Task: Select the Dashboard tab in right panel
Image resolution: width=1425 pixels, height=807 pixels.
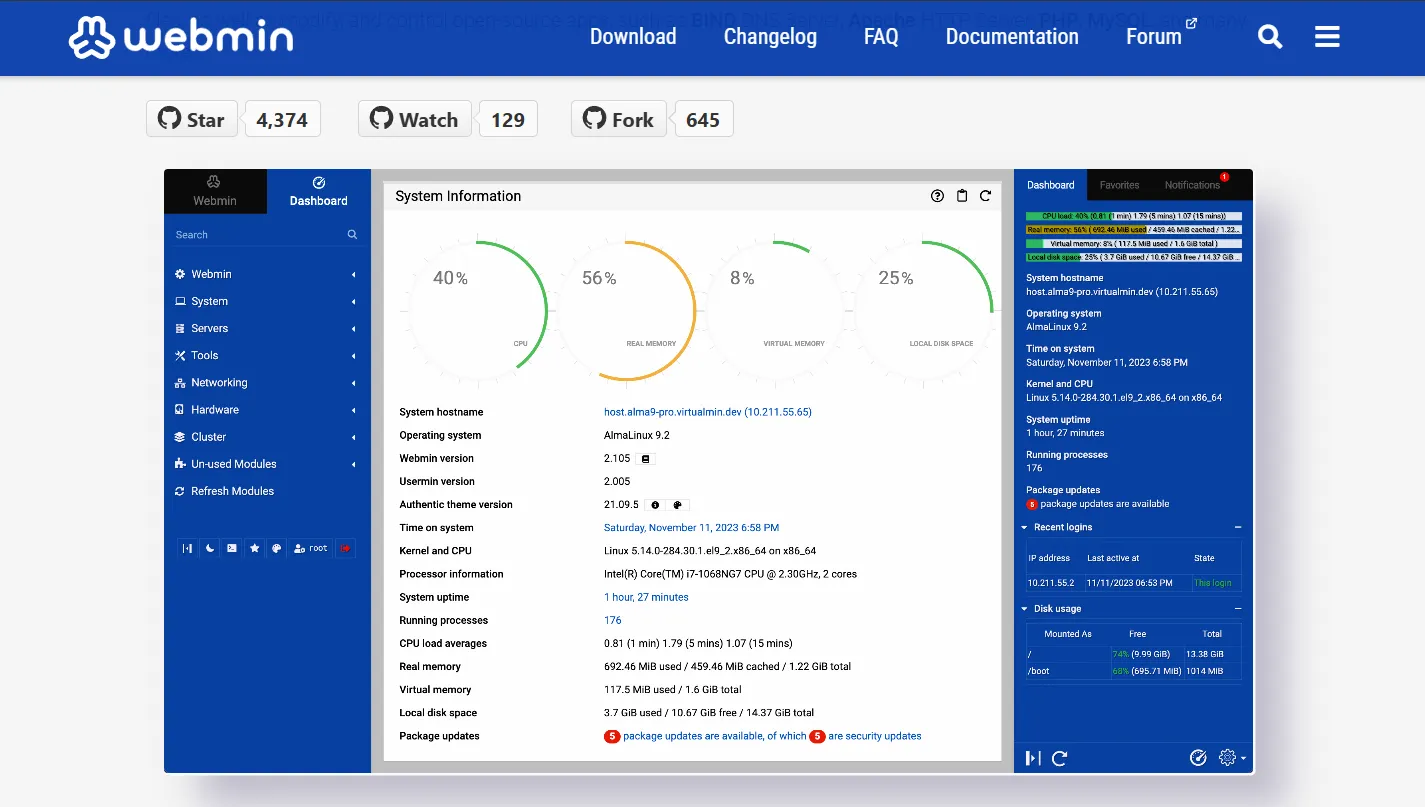Action: tap(1051, 185)
